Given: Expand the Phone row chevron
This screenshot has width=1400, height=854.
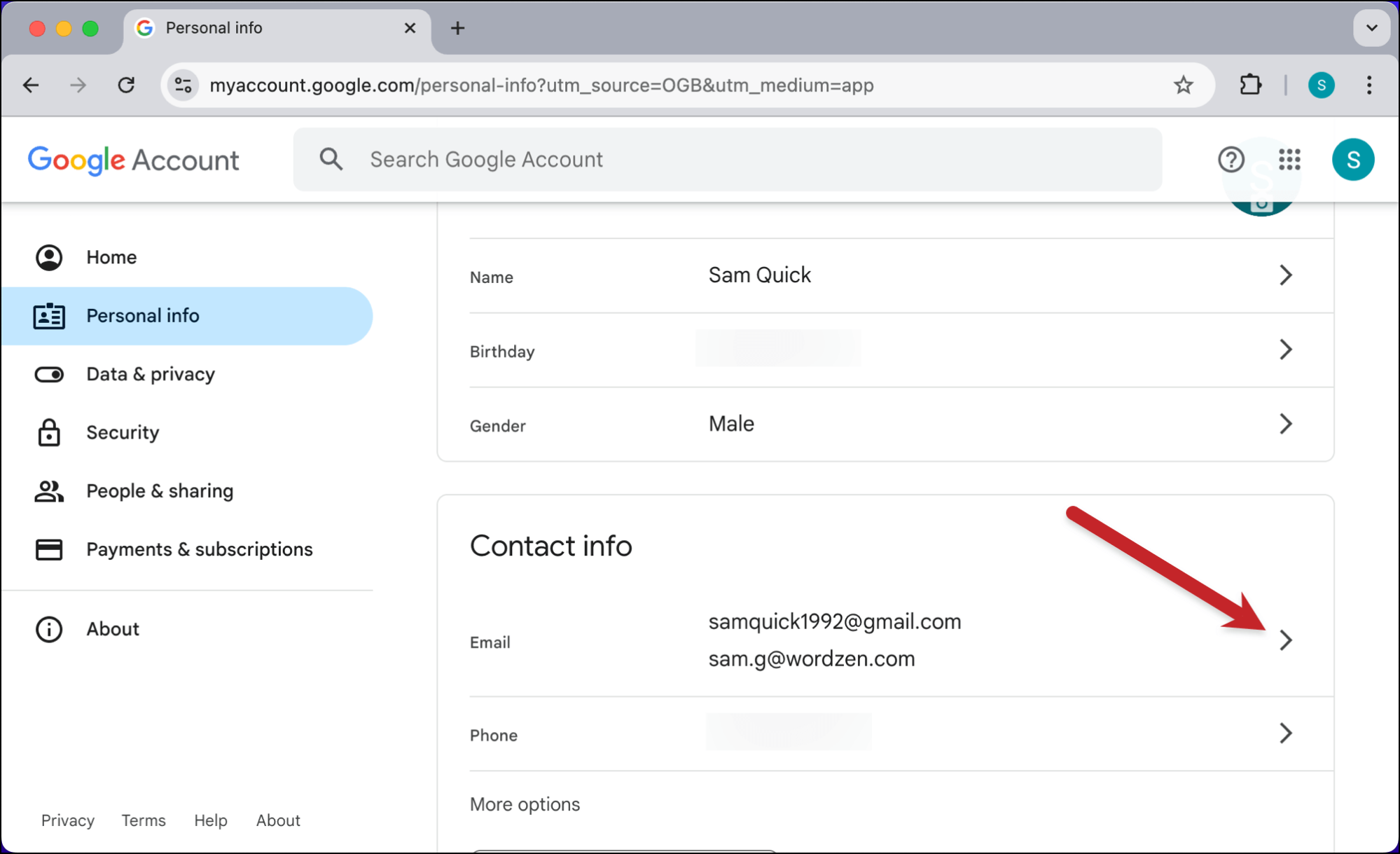Looking at the screenshot, I should click(1286, 734).
